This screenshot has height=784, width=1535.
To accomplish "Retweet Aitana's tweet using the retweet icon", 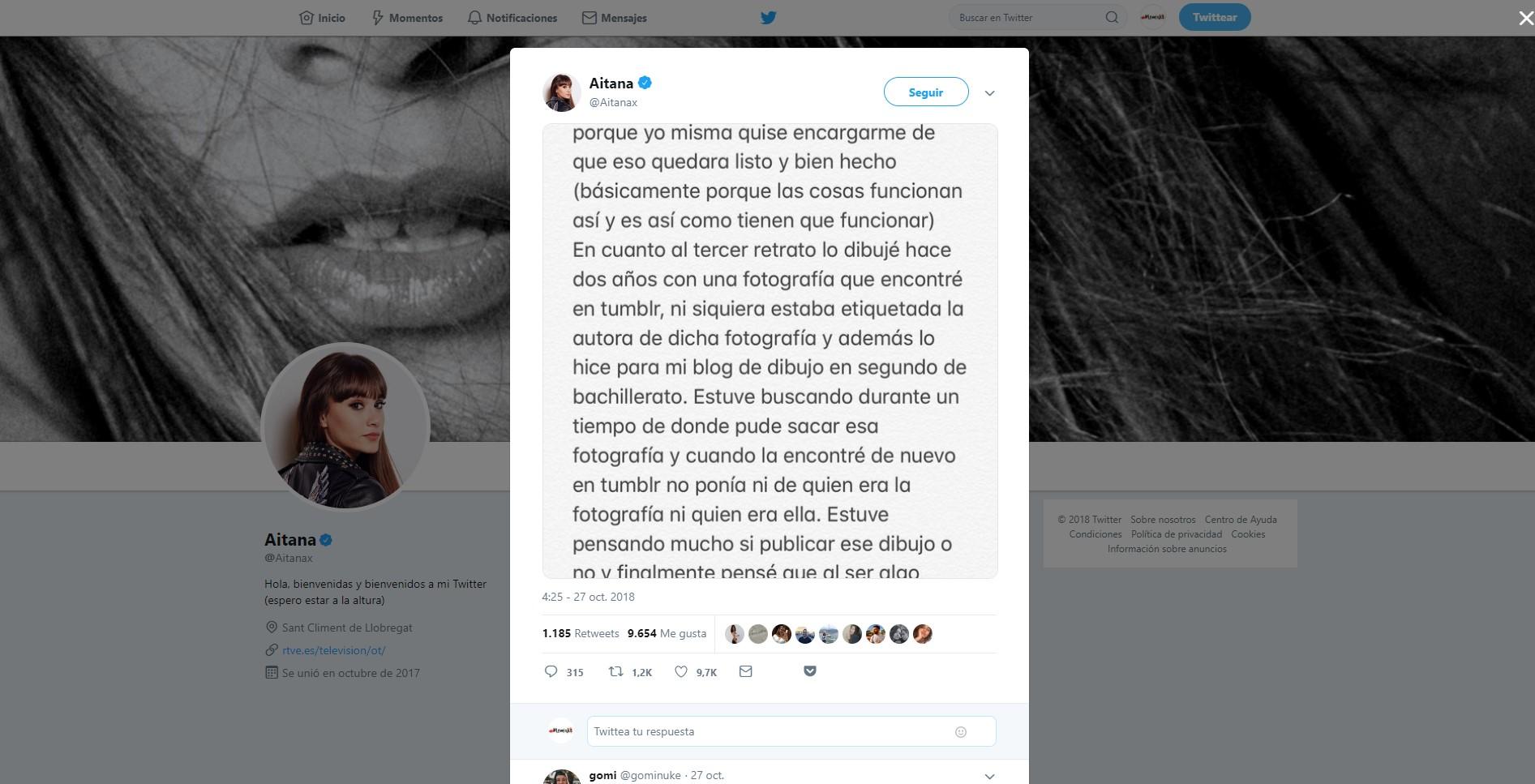I will 616,671.
